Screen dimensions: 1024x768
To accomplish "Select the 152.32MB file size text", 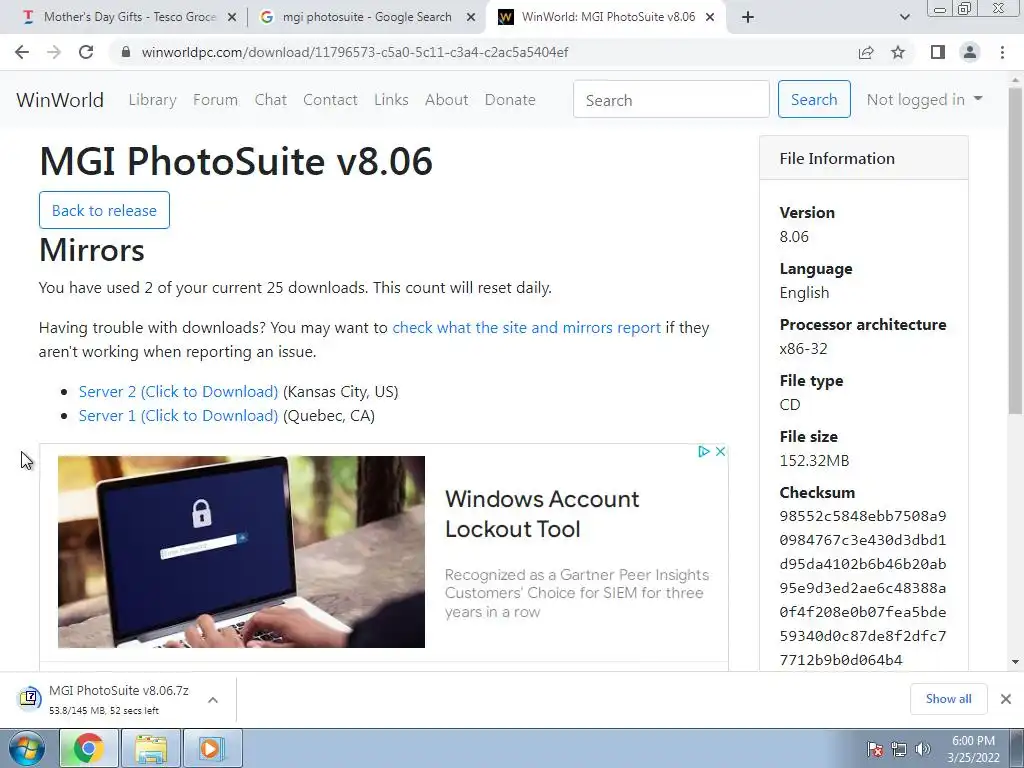I will 814,460.
